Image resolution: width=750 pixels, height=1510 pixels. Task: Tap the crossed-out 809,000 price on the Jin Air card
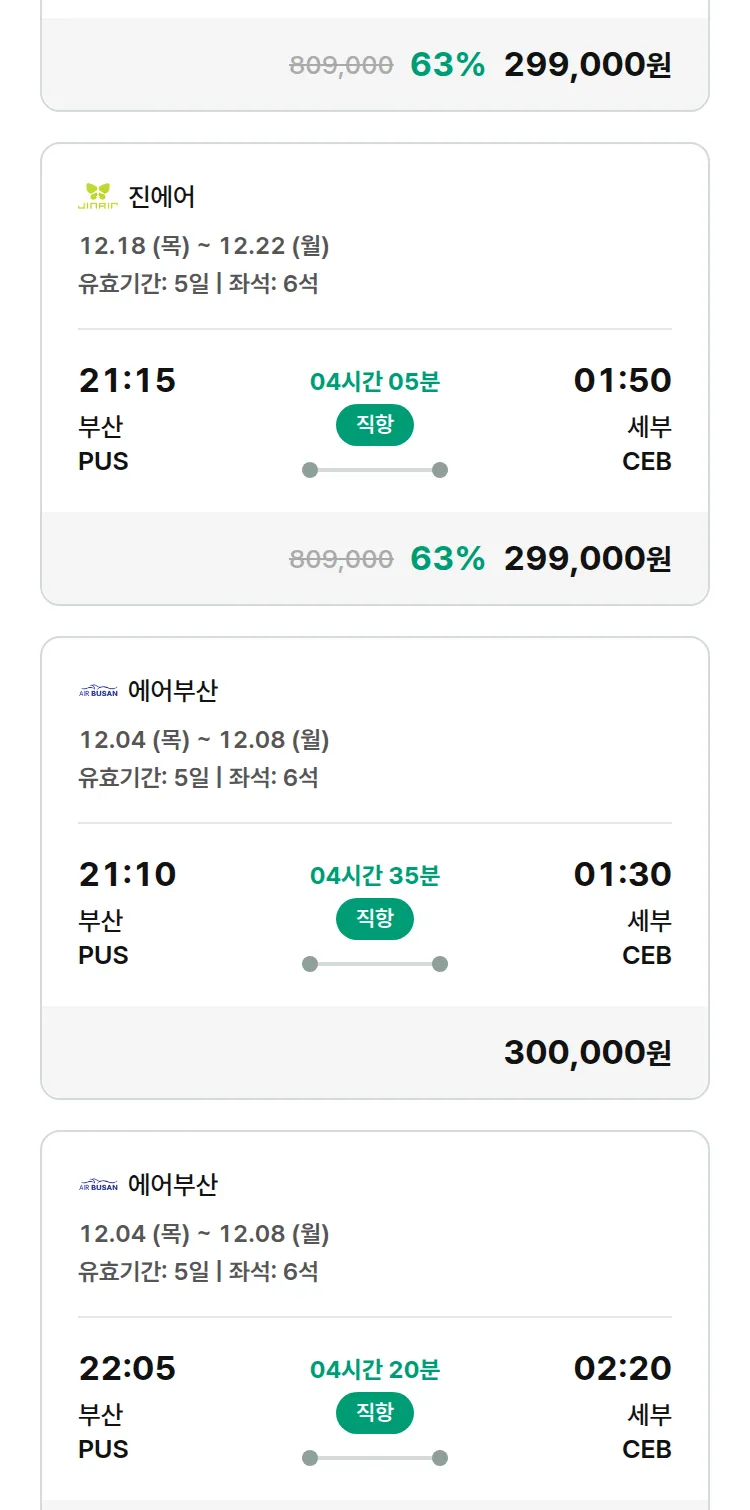[341, 559]
